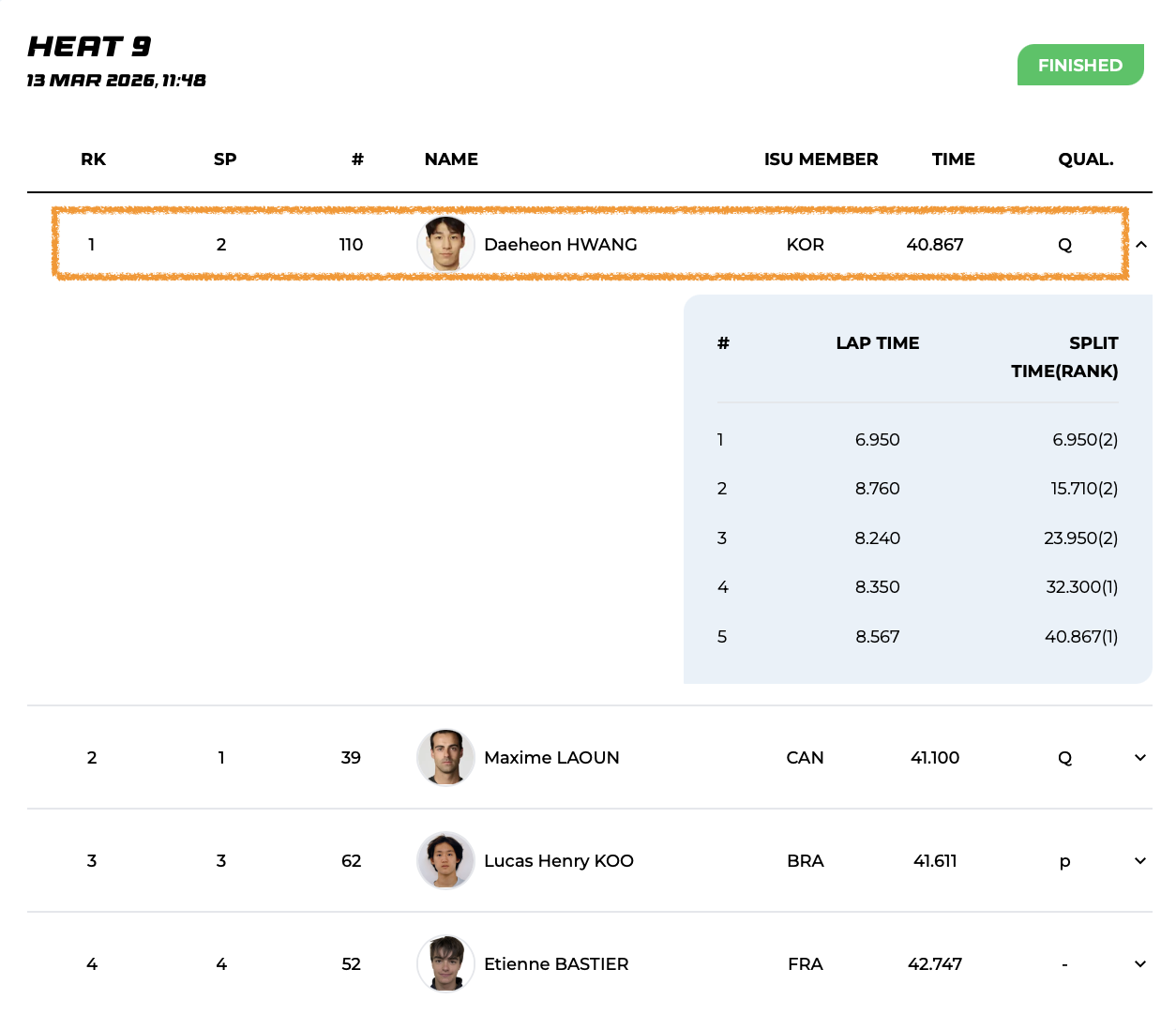Open Maxime LAOUN's skater name
Image resolution: width=1176 pixels, height=1030 pixels.
click(x=551, y=758)
